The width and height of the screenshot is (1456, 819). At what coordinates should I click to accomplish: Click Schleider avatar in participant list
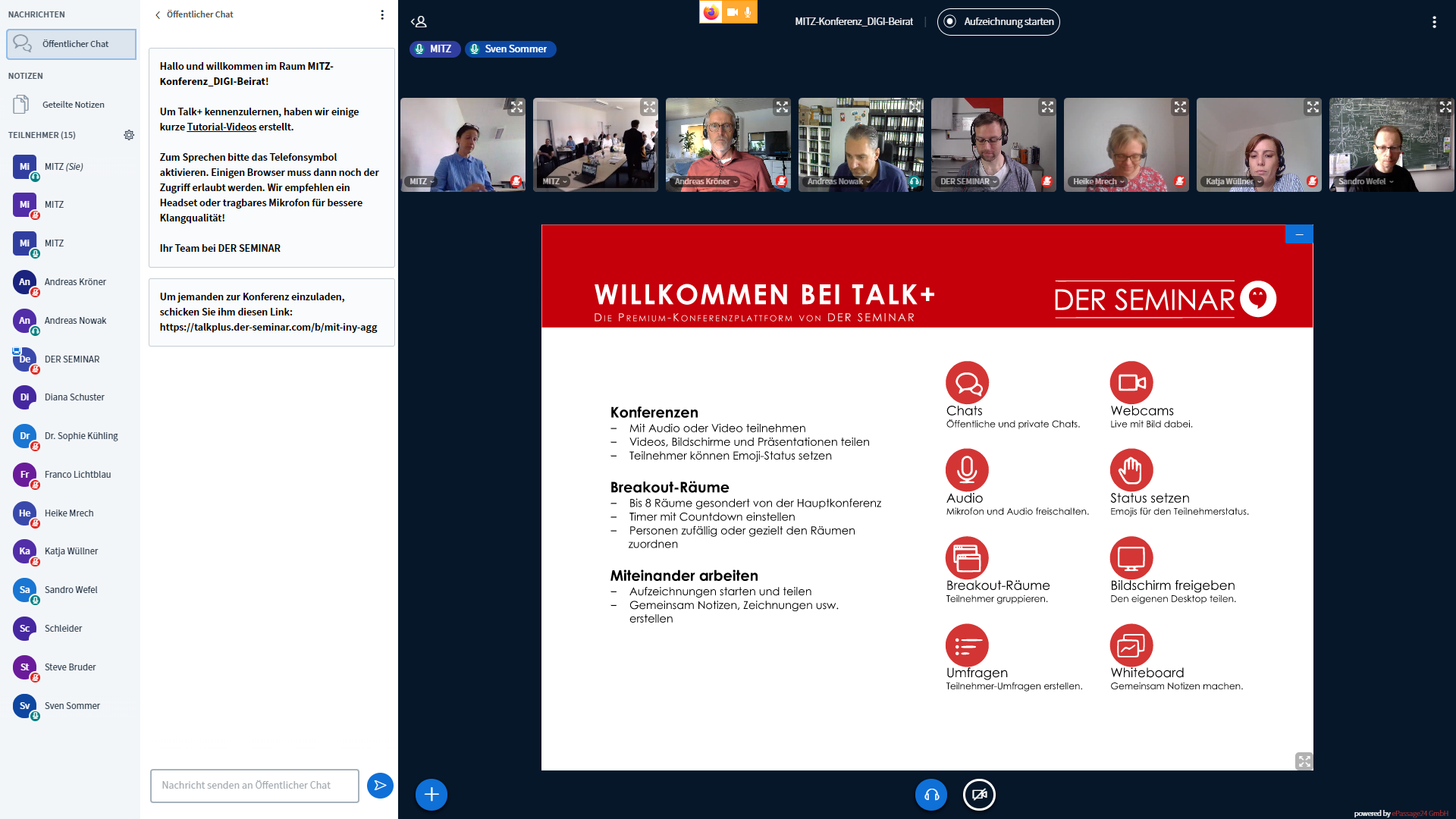pos(24,629)
